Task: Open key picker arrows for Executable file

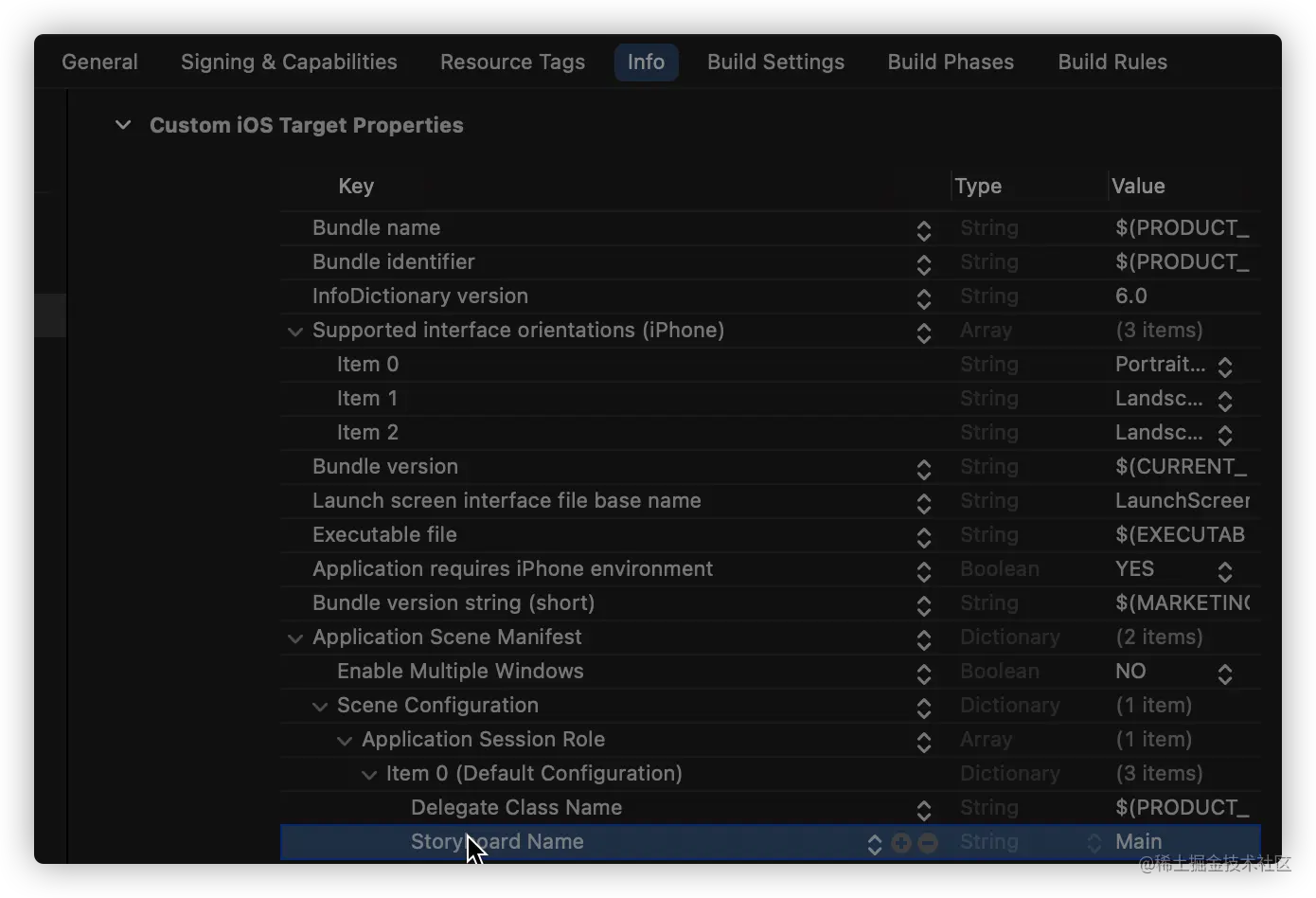Action: (924, 537)
